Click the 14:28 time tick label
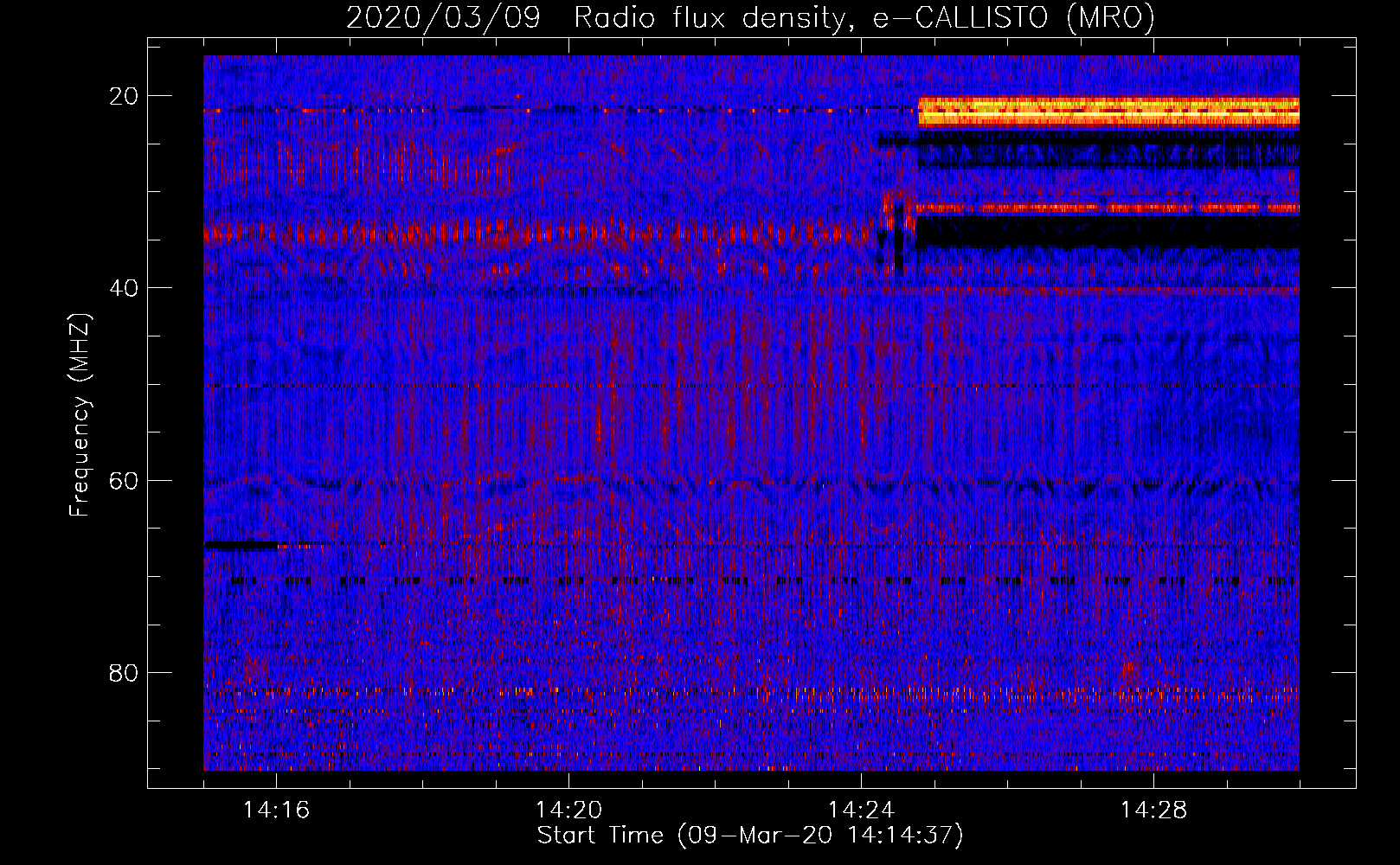 [x=1153, y=810]
